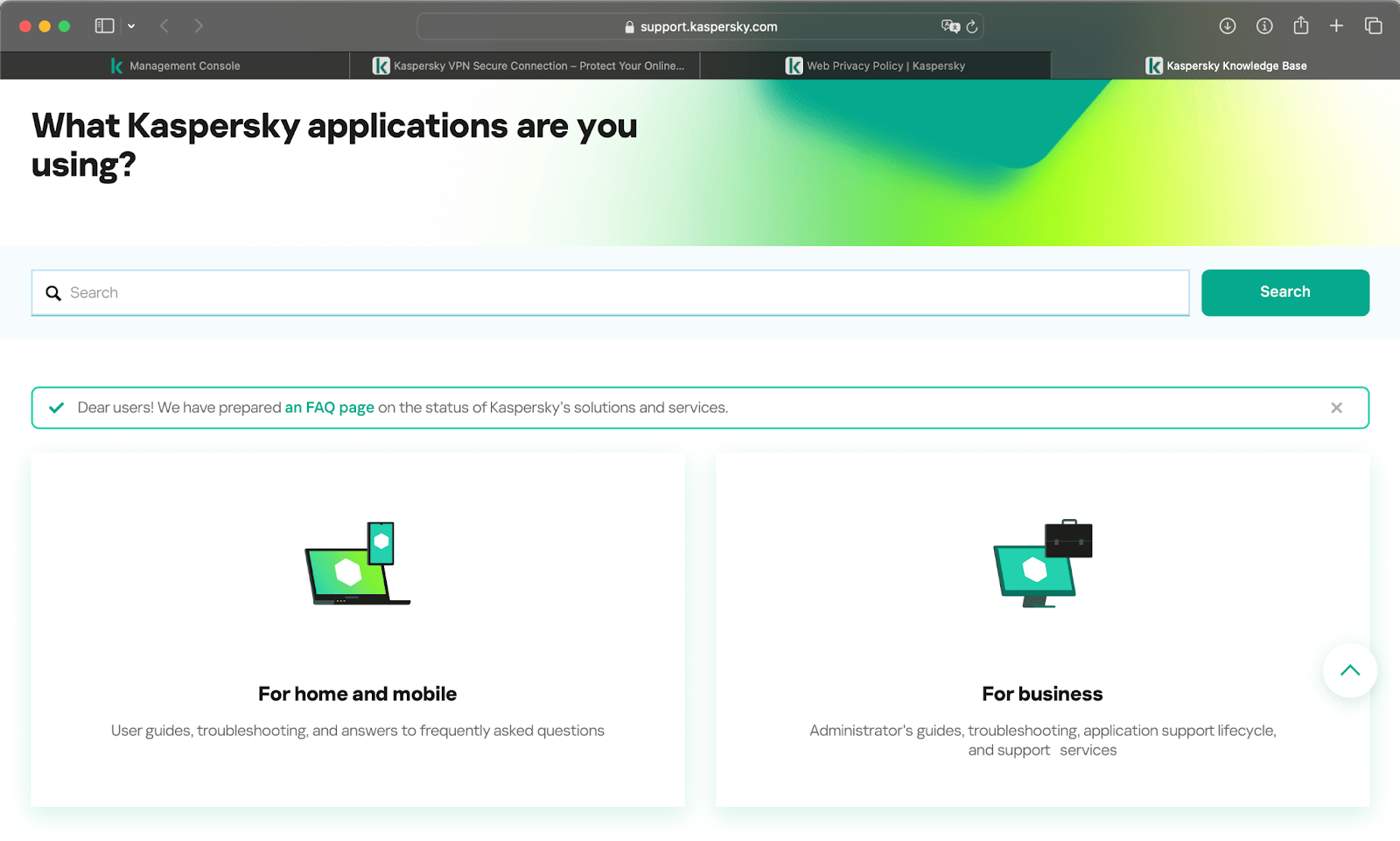Click the support.kaspersky.com address field
Viewport: 1400px width, 841px height.
click(x=700, y=26)
